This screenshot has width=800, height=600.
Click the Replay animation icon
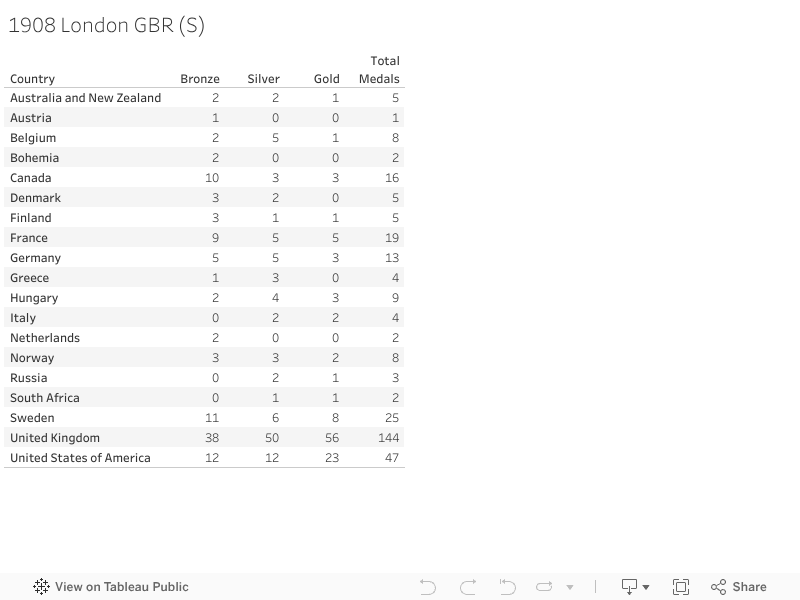point(545,587)
